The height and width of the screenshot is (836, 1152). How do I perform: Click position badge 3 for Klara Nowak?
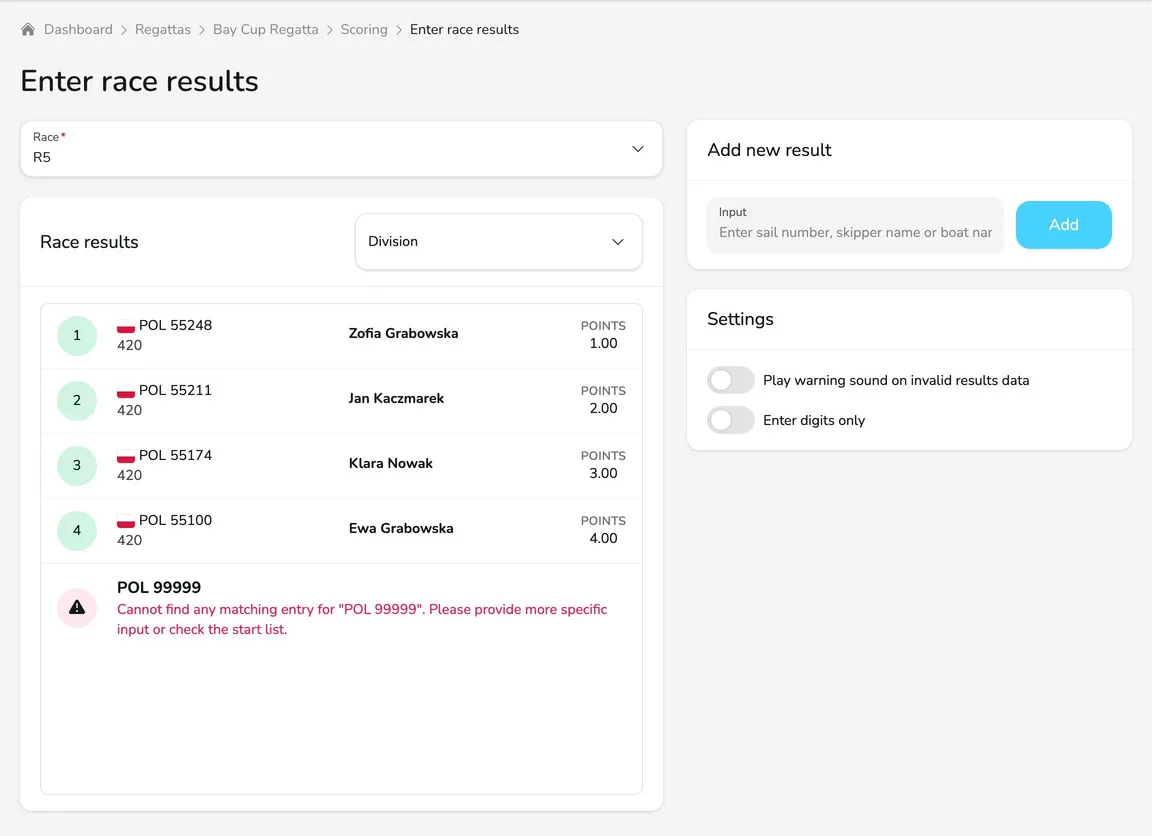tap(77, 466)
